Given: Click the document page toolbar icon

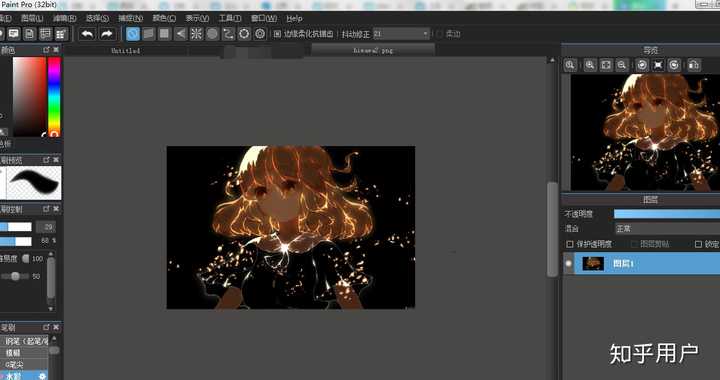Looking at the screenshot, I should [29, 34].
